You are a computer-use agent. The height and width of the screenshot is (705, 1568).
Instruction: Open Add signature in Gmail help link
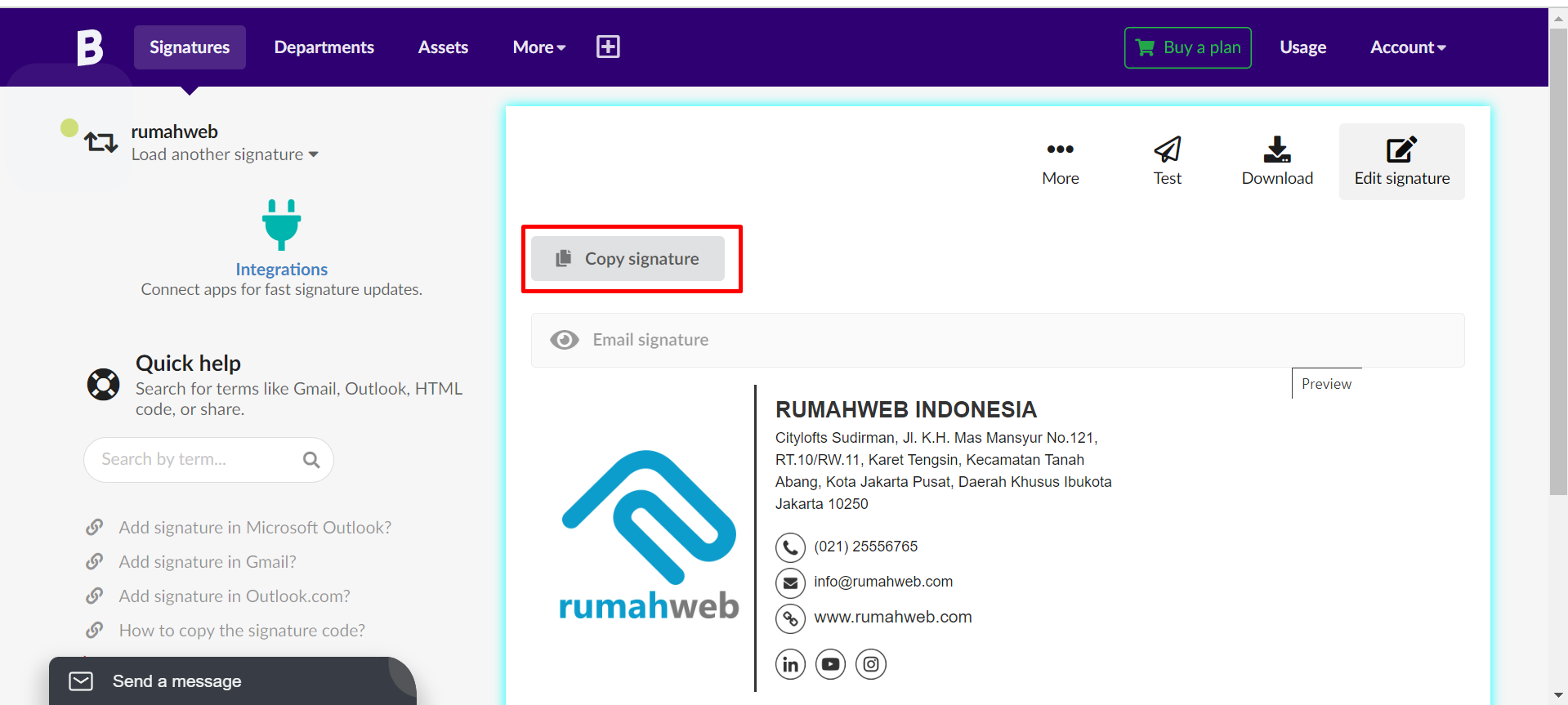(208, 562)
